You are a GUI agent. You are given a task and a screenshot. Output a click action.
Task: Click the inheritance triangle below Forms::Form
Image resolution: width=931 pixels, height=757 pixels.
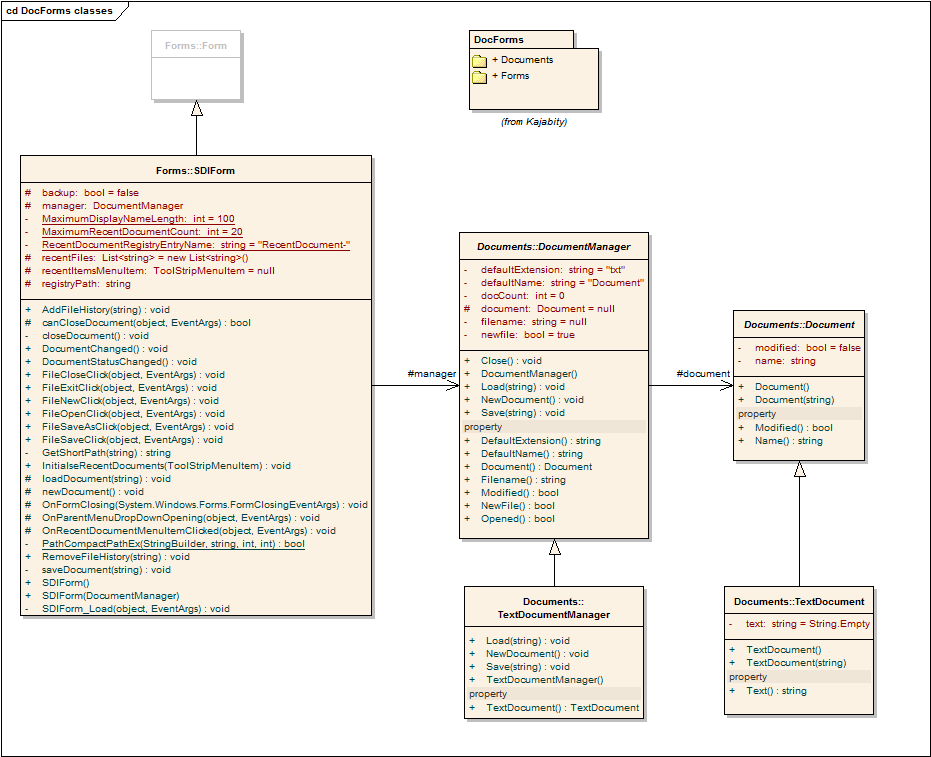click(196, 108)
